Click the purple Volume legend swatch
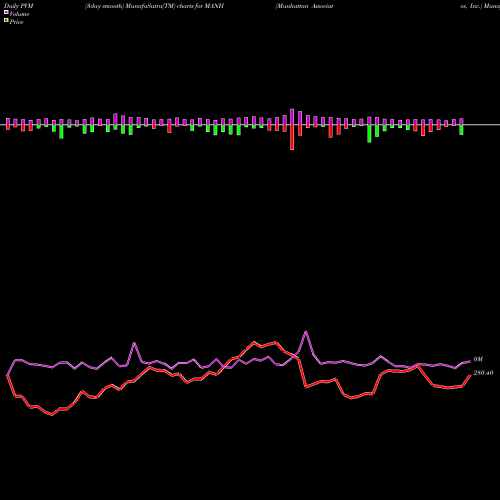This screenshot has width=500, height=500. [6, 12]
